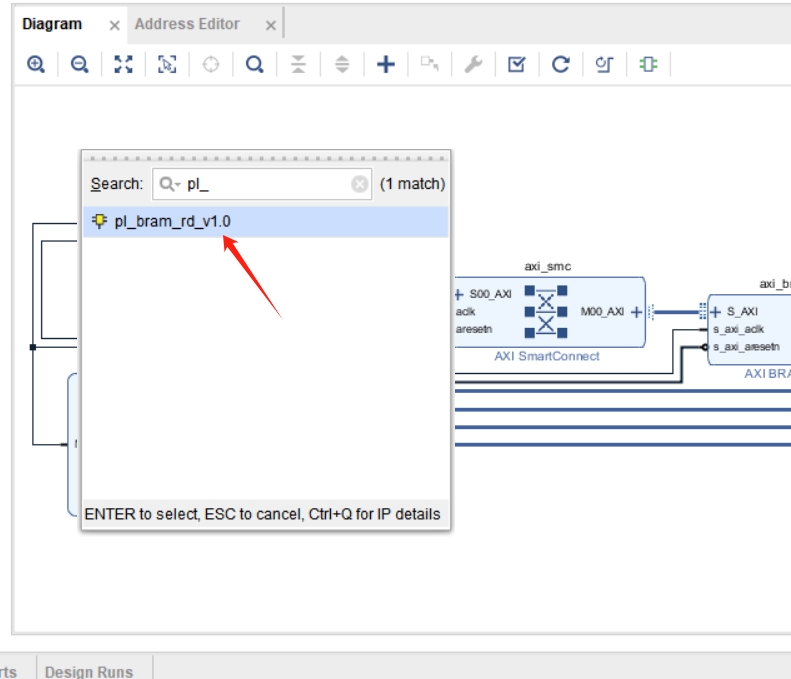Image resolution: width=791 pixels, height=679 pixels.
Task: Click the Add IP plus icon
Action: tap(386, 65)
